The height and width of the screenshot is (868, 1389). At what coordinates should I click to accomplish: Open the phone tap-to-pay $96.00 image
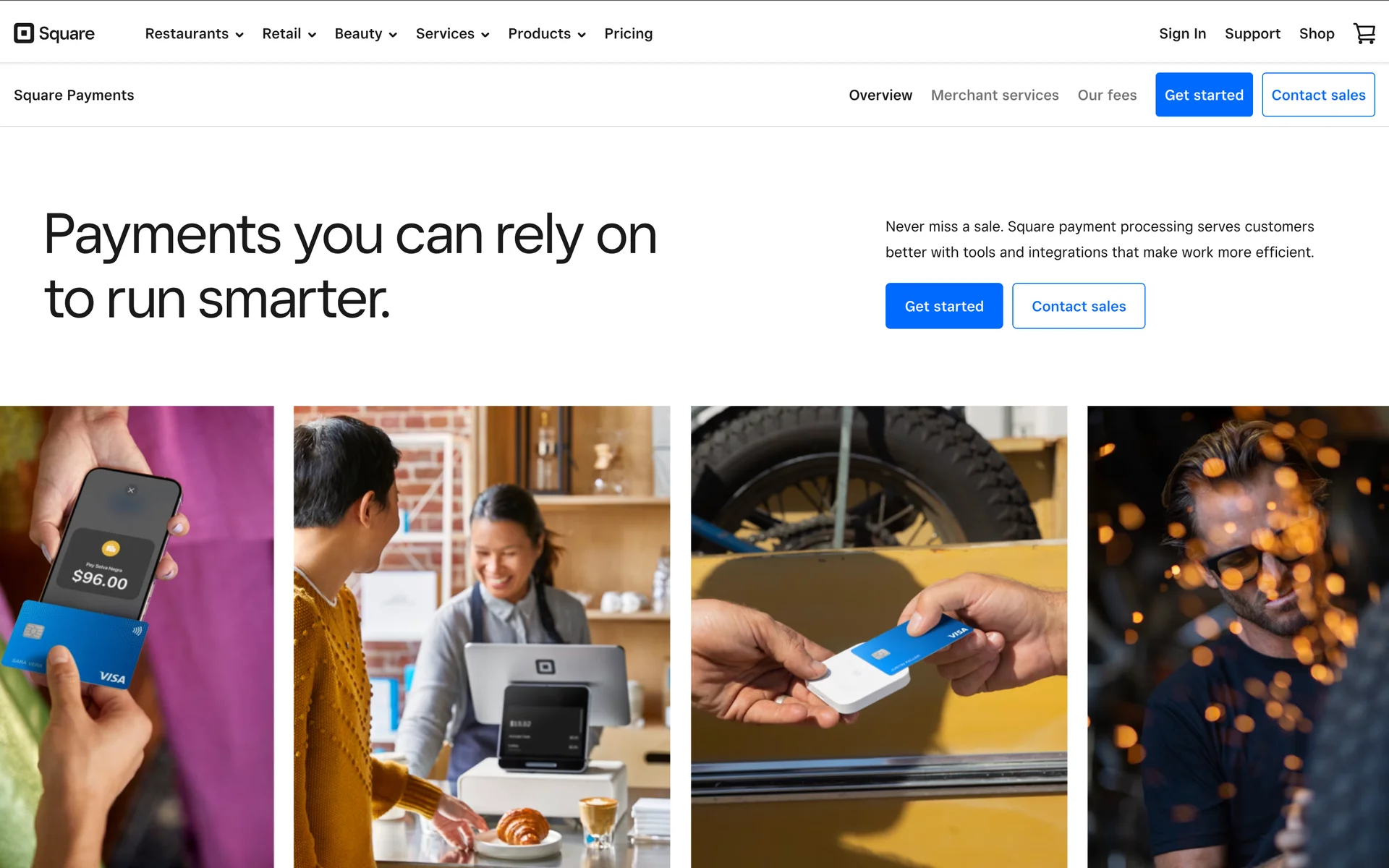click(137, 637)
